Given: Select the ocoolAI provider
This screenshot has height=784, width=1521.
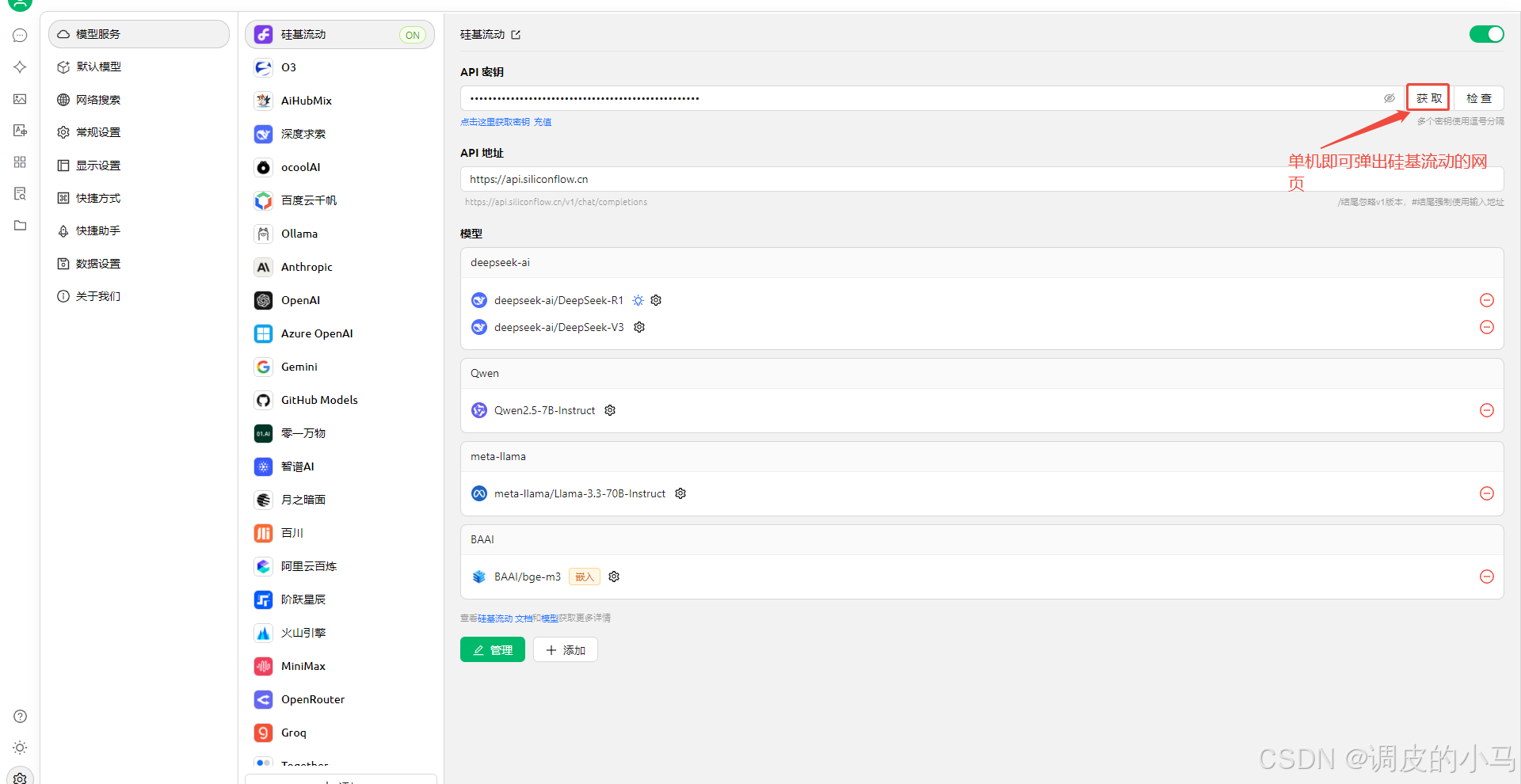Looking at the screenshot, I should (x=340, y=167).
